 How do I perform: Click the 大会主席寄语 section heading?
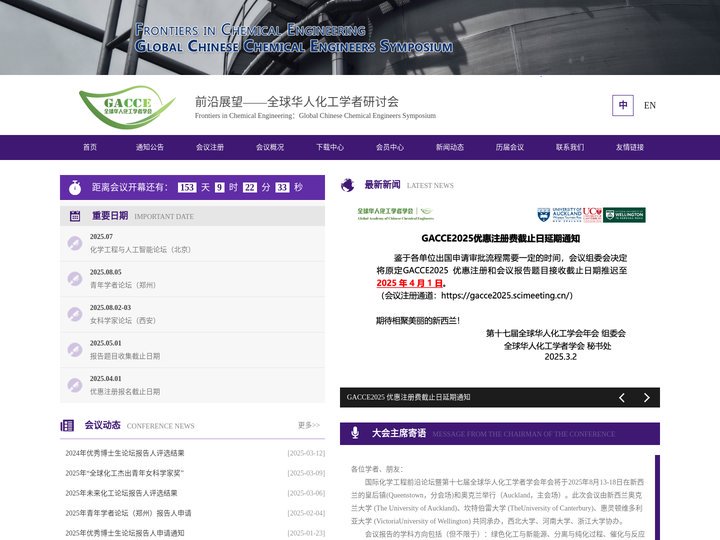pyautogui.click(x=399, y=433)
